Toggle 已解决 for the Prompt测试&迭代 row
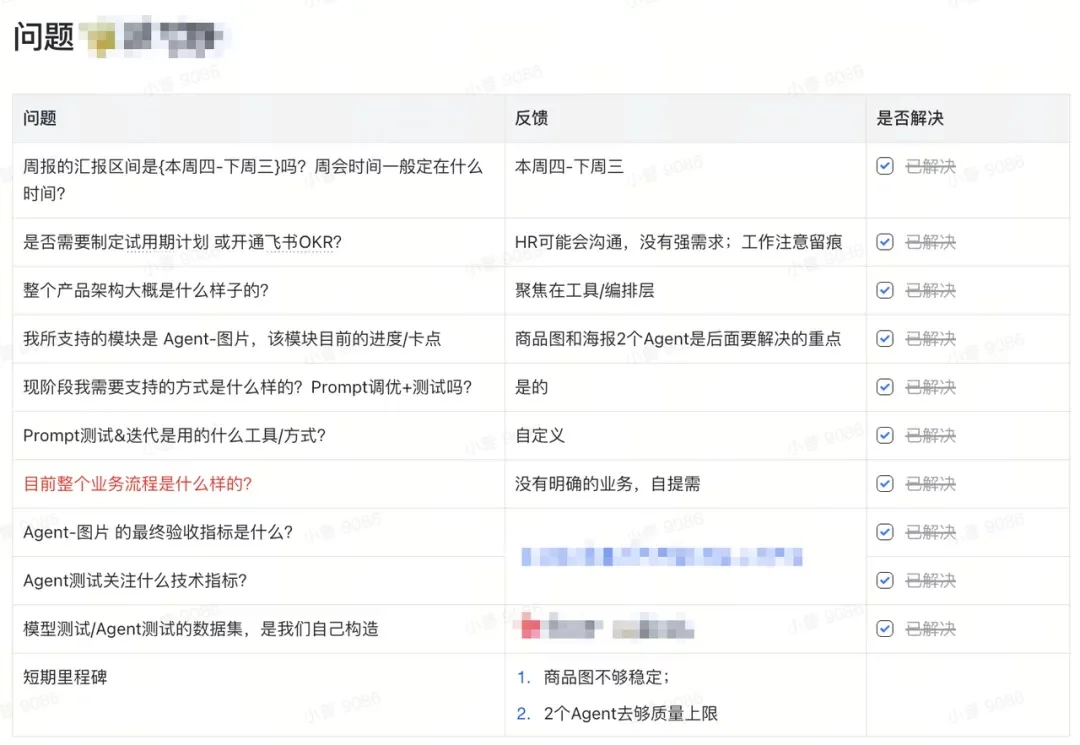Viewport: 1080px width, 745px height. point(884,435)
